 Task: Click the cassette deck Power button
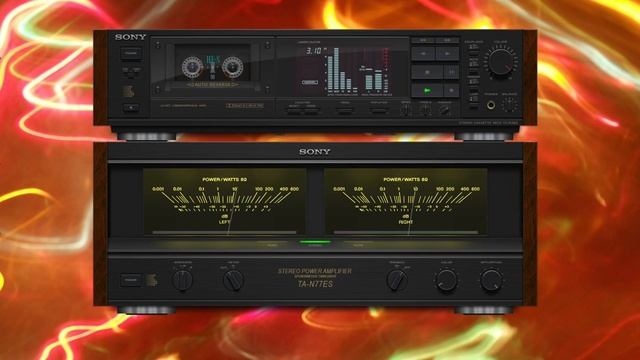tap(131, 53)
